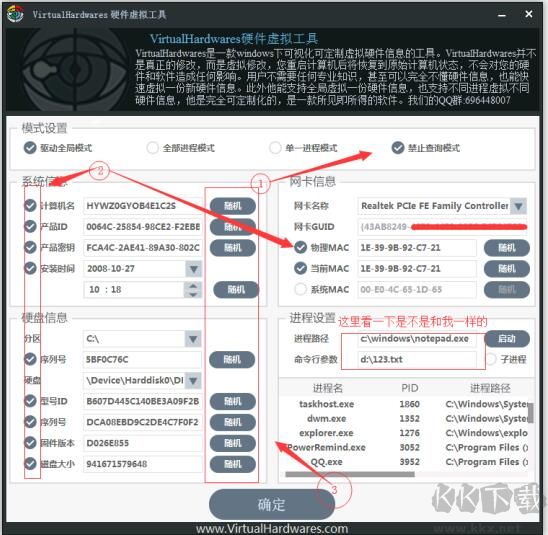Randomize the C:\ partition serial number

(x=232, y=359)
